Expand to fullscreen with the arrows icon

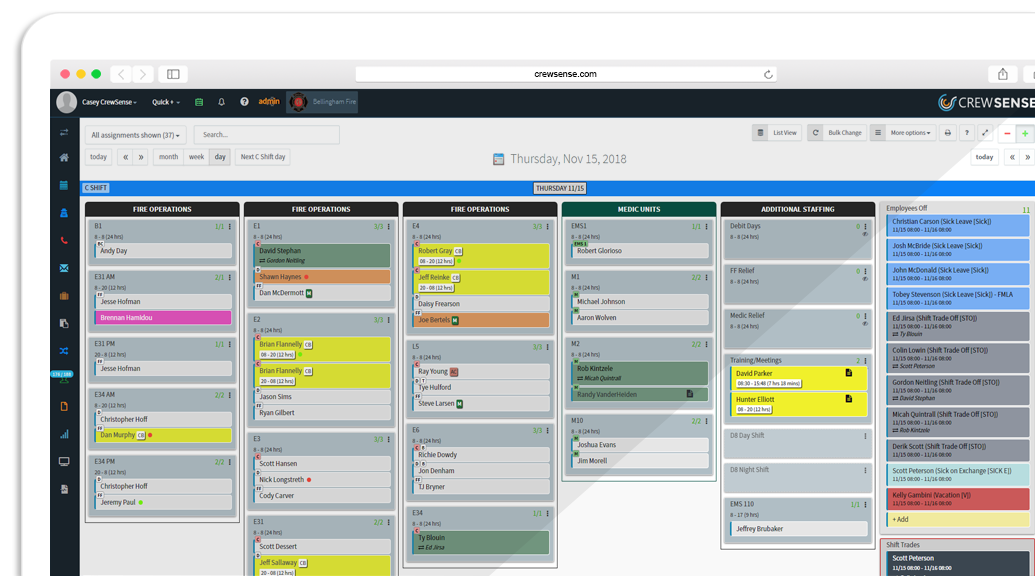point(984,133)
